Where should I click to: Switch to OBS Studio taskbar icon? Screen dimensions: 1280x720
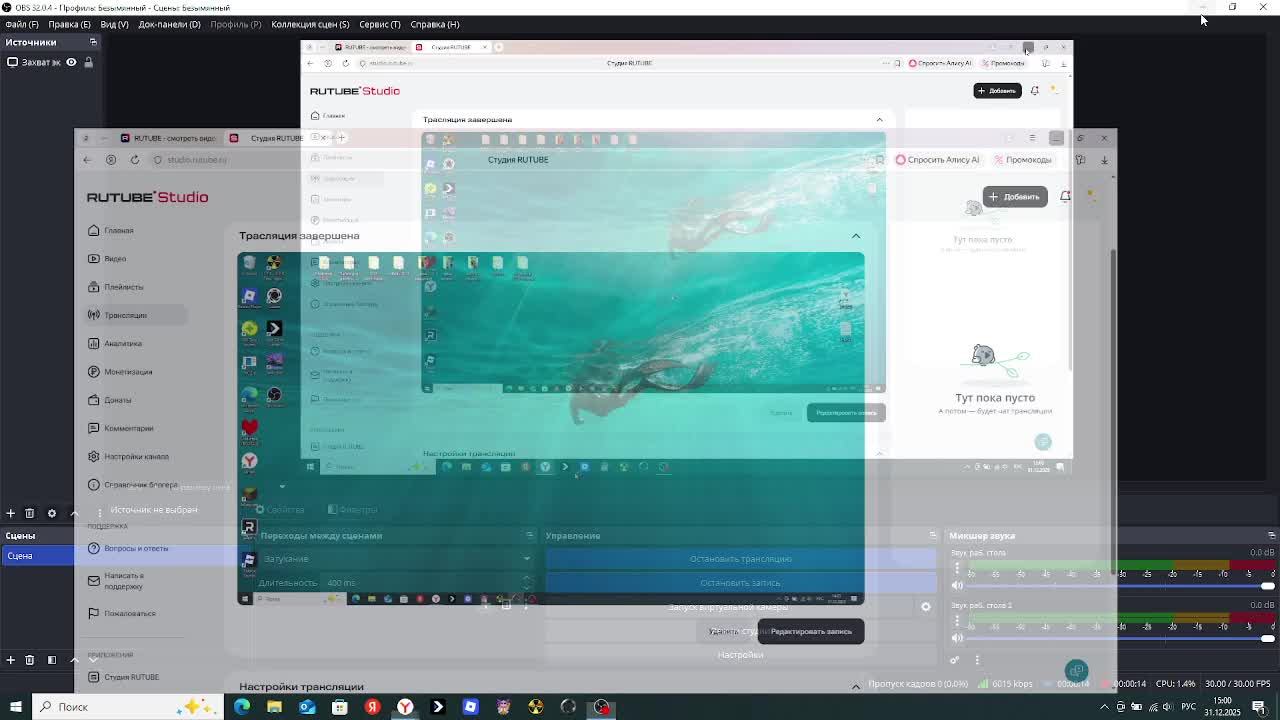click(x=601, y=707)
